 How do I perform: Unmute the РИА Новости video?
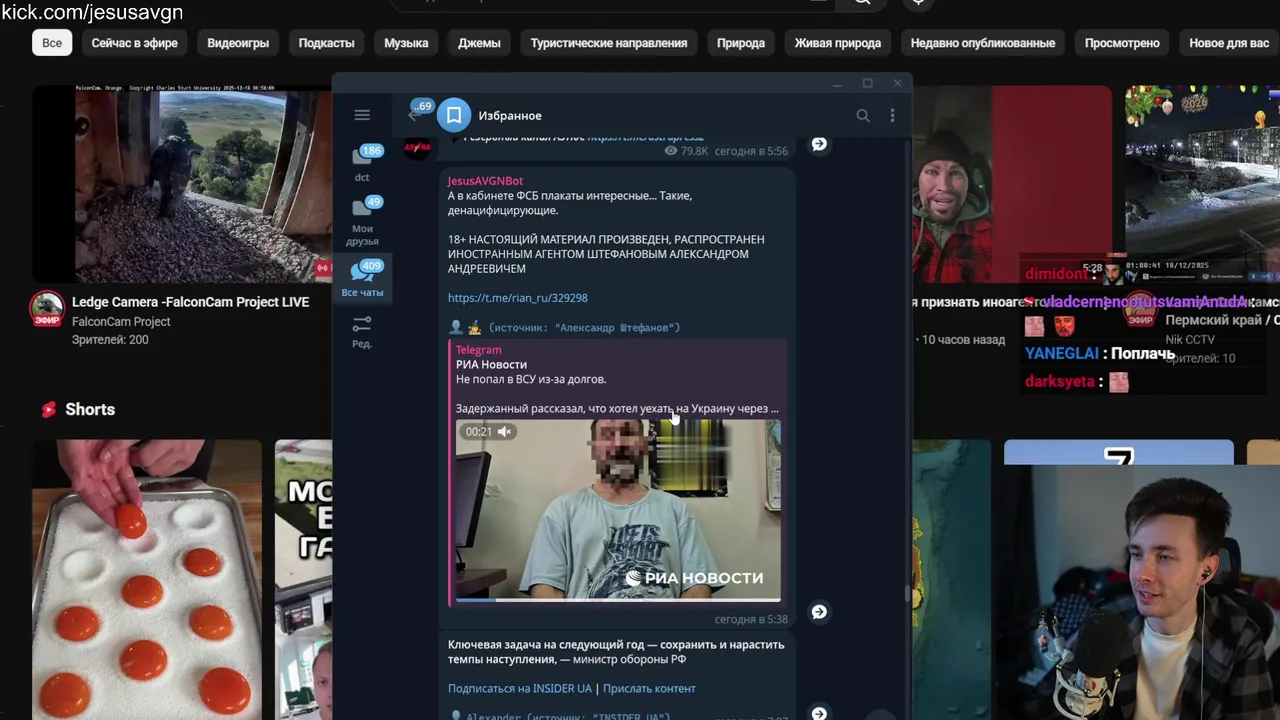coord(504,432)
